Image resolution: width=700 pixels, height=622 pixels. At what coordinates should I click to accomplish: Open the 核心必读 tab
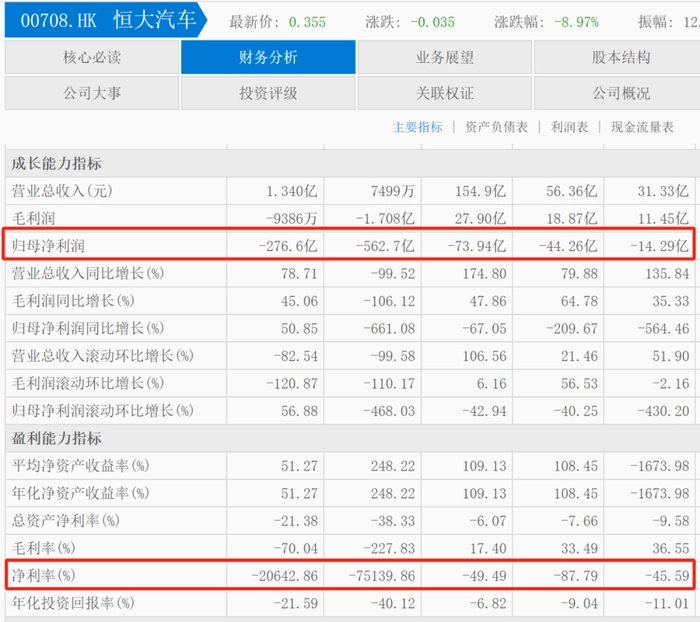[x=92, y=57]
